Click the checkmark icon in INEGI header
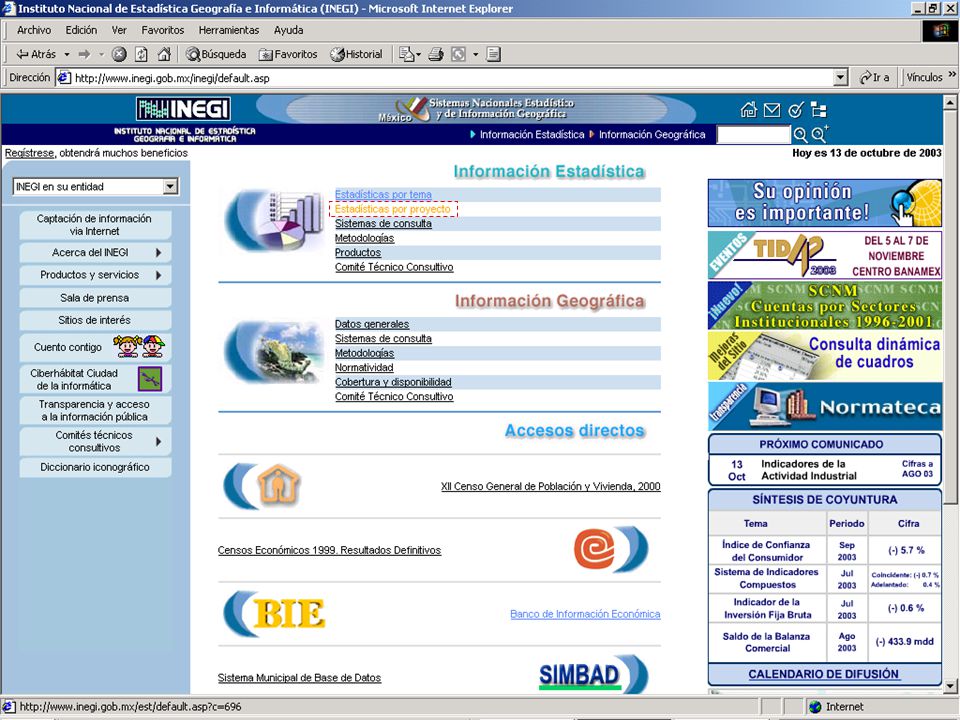 [795, 110]
